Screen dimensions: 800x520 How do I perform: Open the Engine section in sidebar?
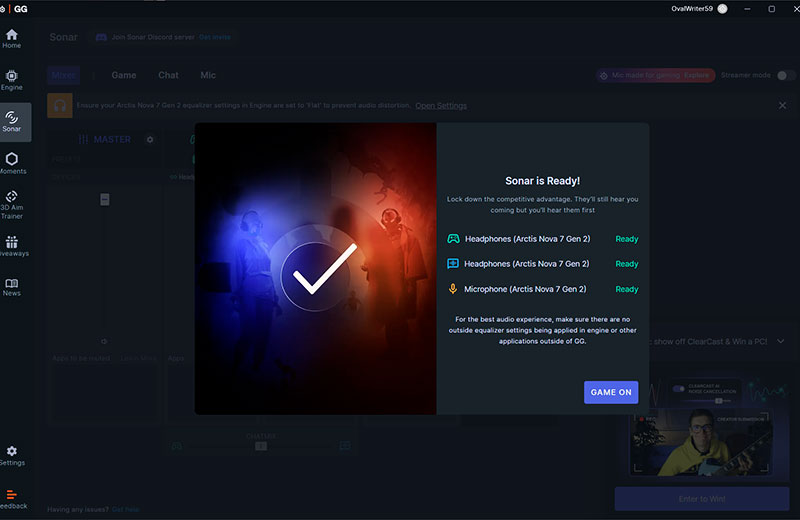tap(12, 80)
